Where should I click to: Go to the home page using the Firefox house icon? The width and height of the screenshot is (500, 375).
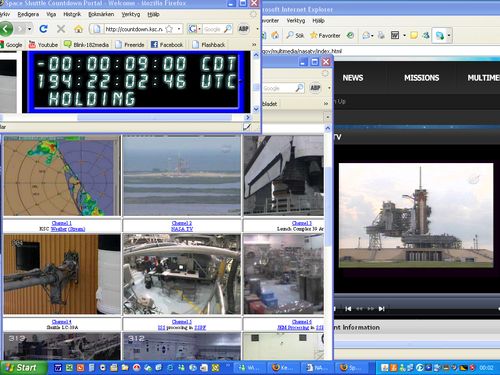point(78,29)
